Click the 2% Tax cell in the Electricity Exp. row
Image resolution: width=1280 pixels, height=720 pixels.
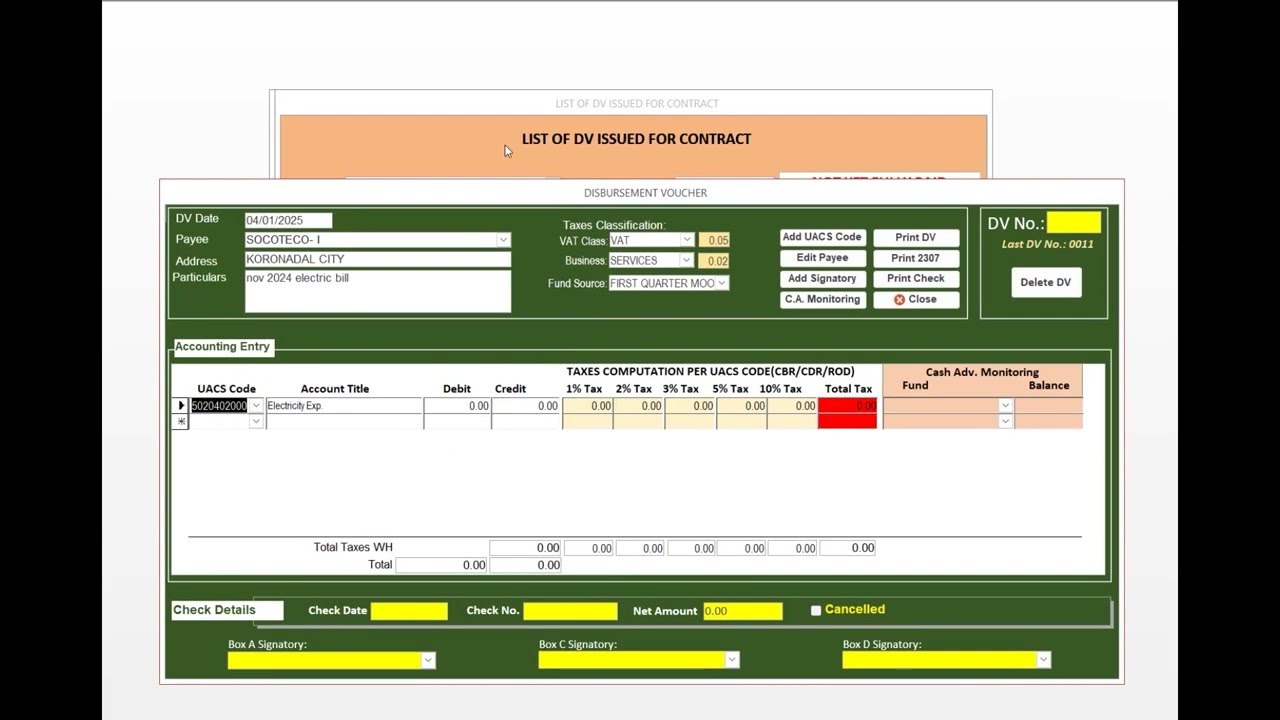pyautogui.click(x=639, y=406)
